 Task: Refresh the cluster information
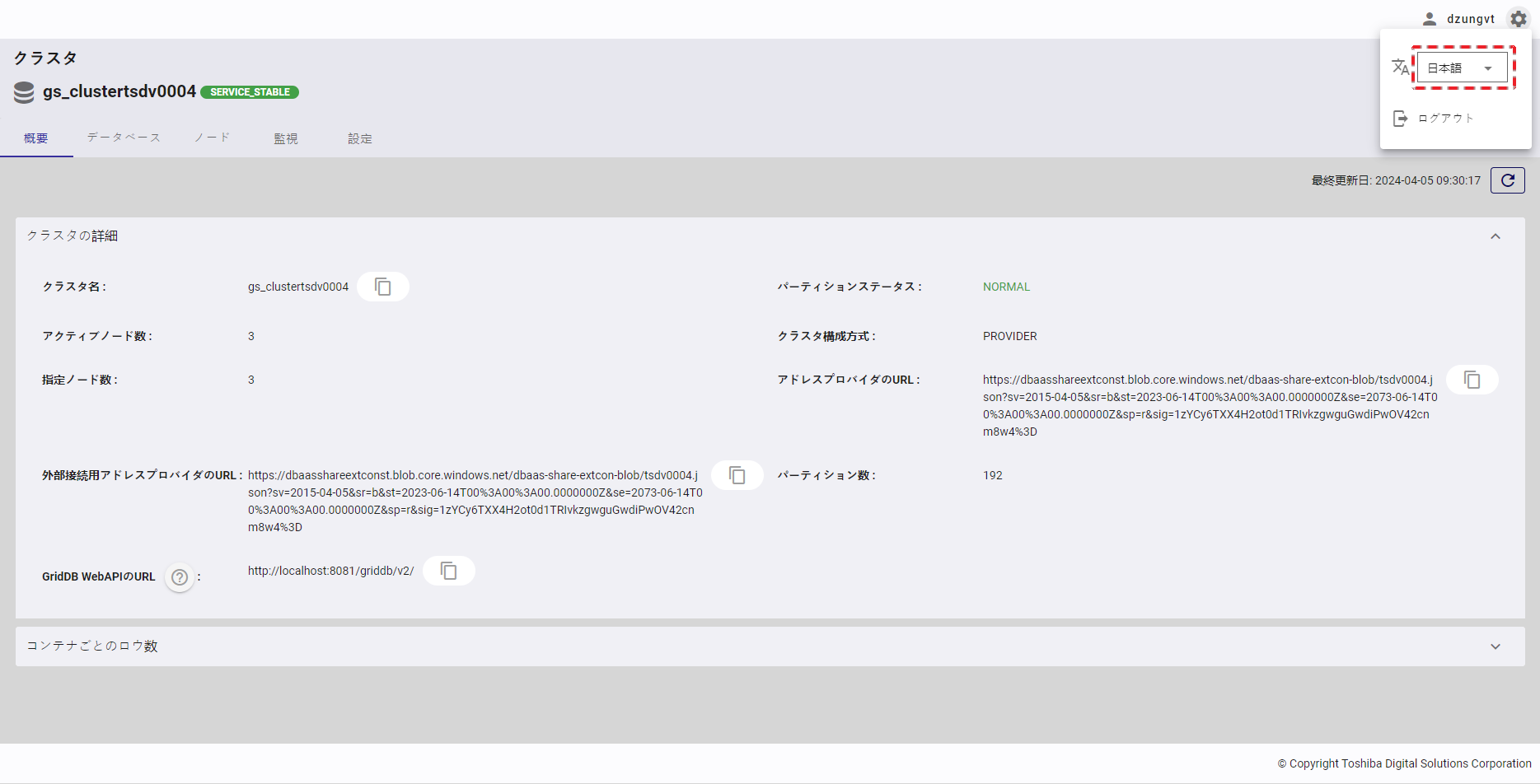tap(1507, 180)
